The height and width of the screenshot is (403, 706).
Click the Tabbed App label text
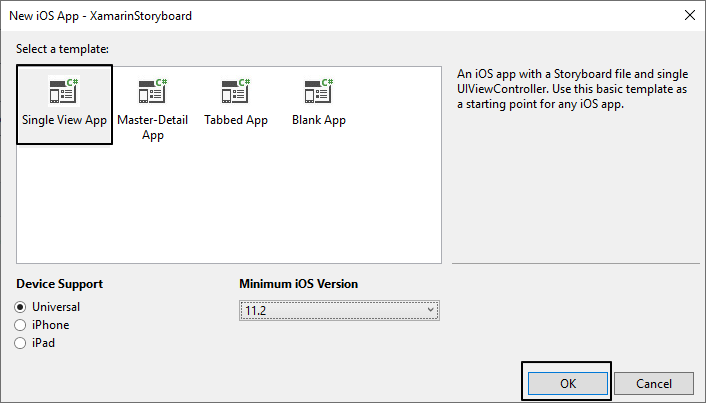(x=236, y=120)
